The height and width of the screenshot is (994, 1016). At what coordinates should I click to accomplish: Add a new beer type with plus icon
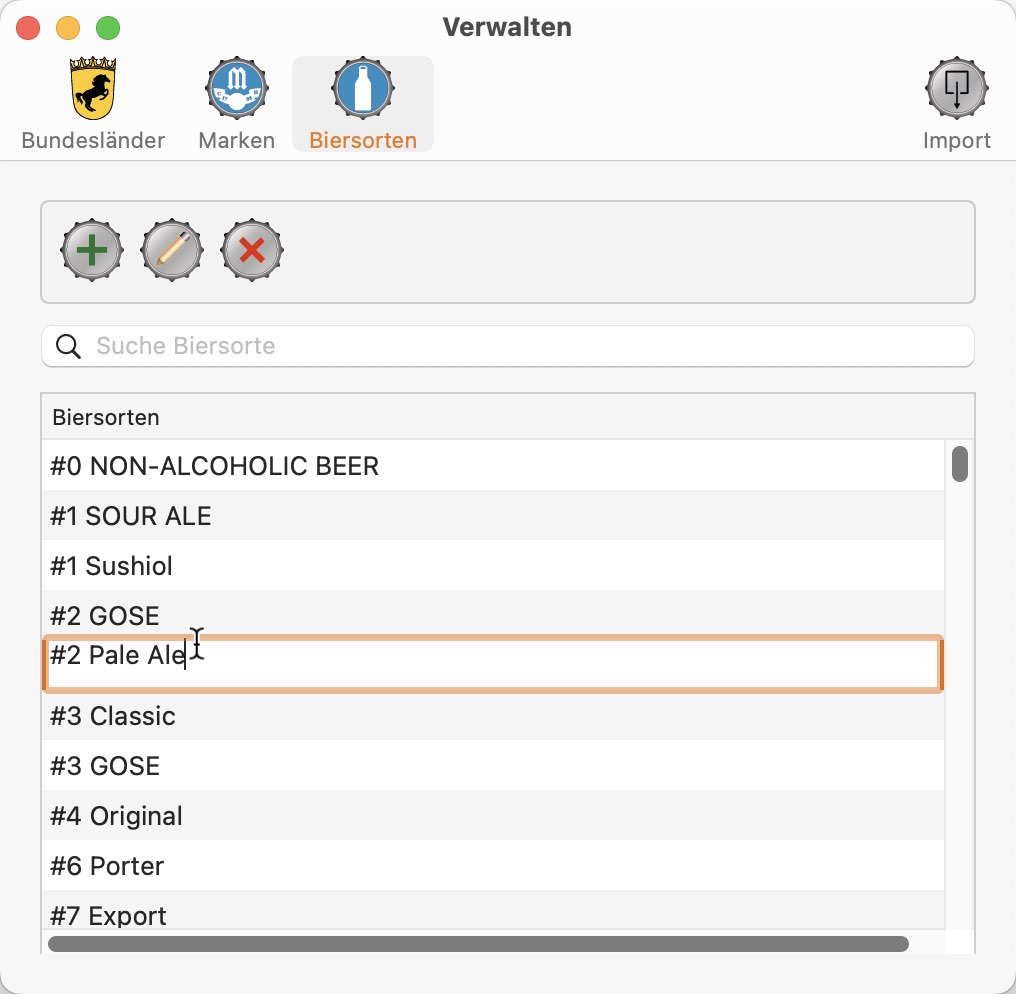[92, 249]
